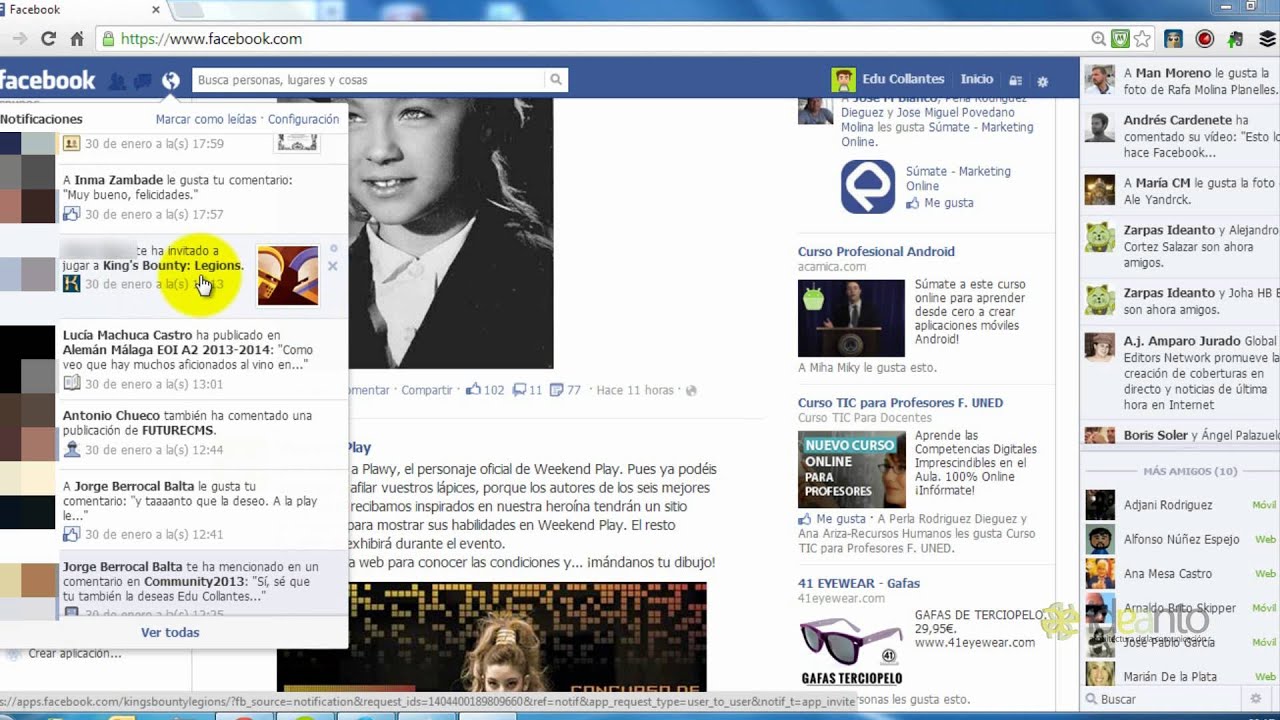Open privacy shortcuts lock icon
Image resolution: width=1280 pixels, height=720 pixels.
(1015, 80)
